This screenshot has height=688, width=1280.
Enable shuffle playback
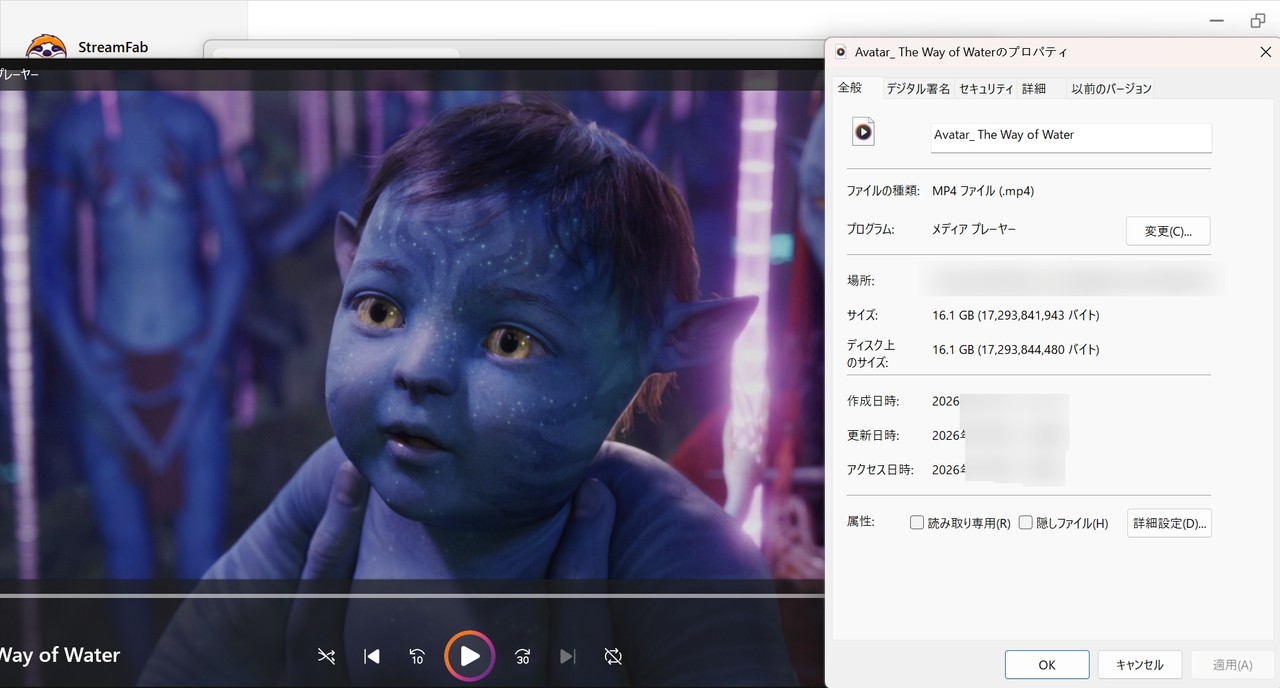pyautogui.click(x=325, y=656)
